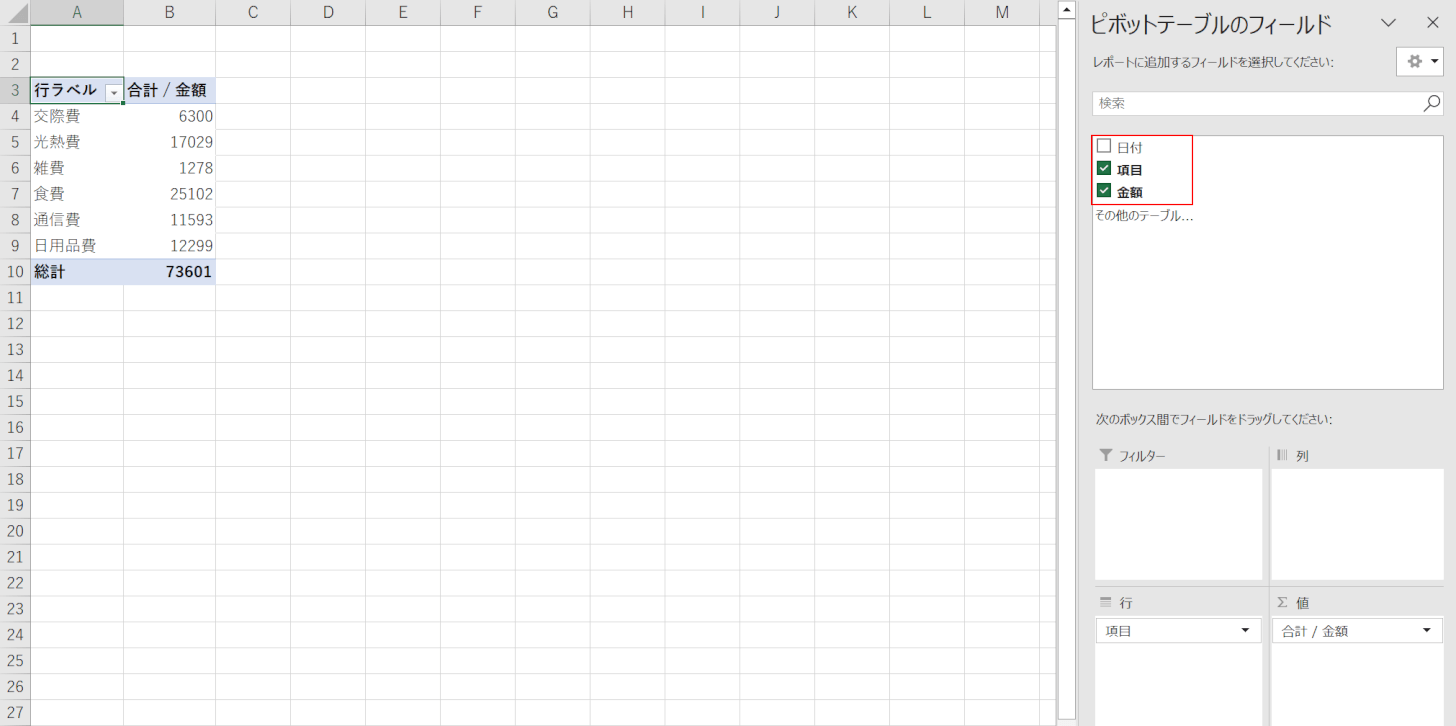Image resolution: width=1456 pixels, height=726 pixels.
Task: Click cell containing 通信費
Action: click(77, 220)
